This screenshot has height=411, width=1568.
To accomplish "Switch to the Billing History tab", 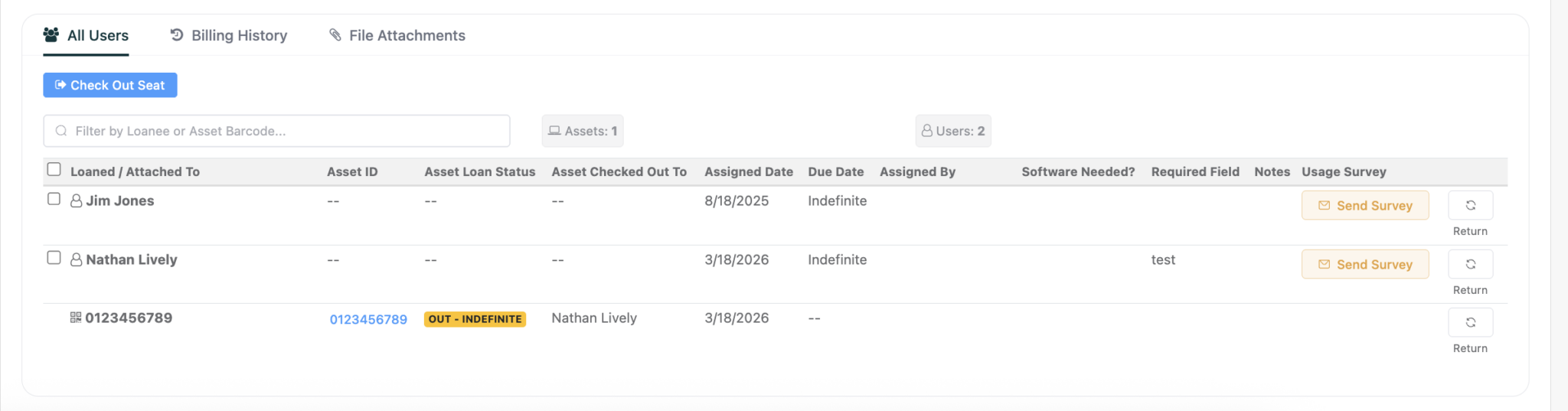I will click(x=229, y=35).
